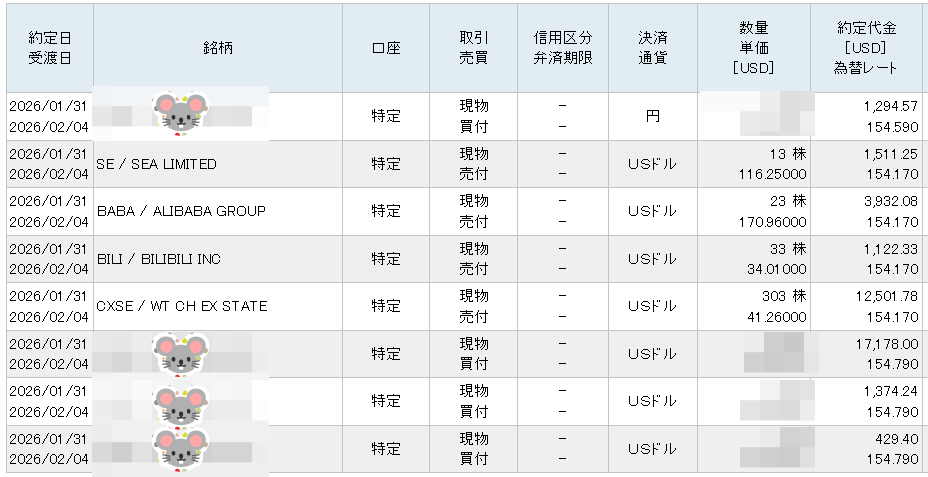Click the BILI / BILIBILI INC entry

pyautogui.click(x=158, y=259)
